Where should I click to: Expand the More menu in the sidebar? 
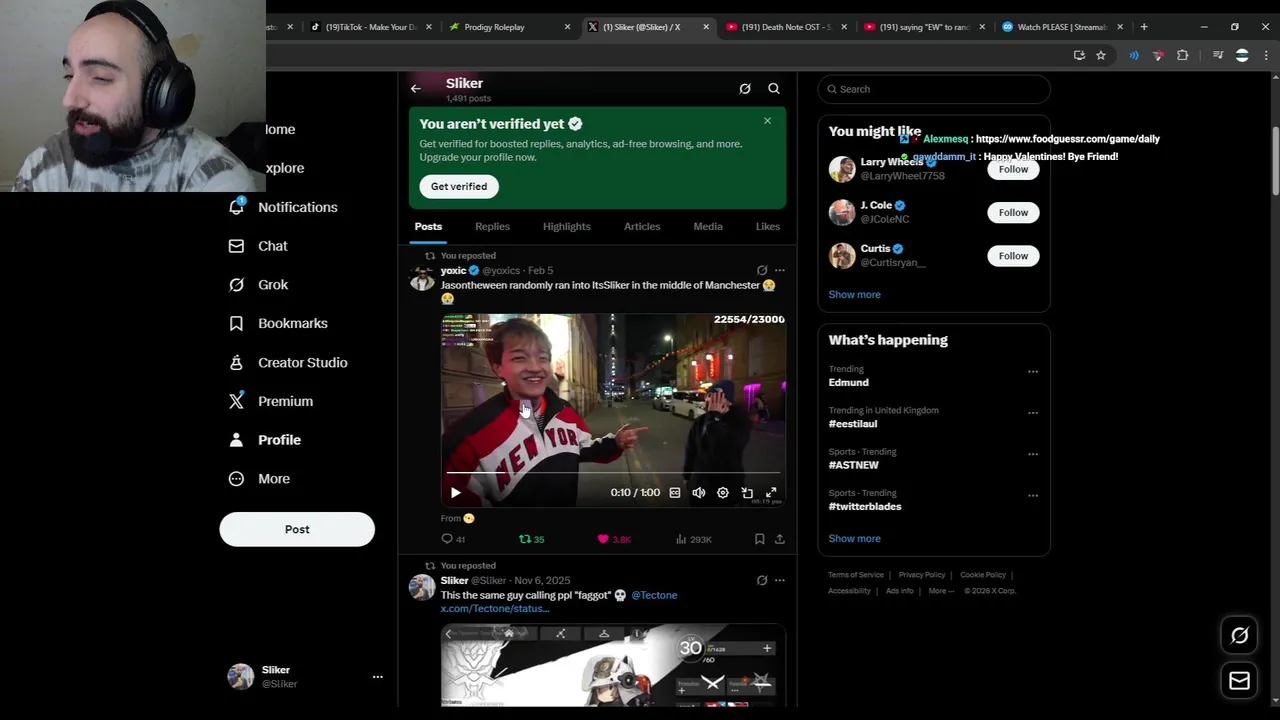pos(259,479)
